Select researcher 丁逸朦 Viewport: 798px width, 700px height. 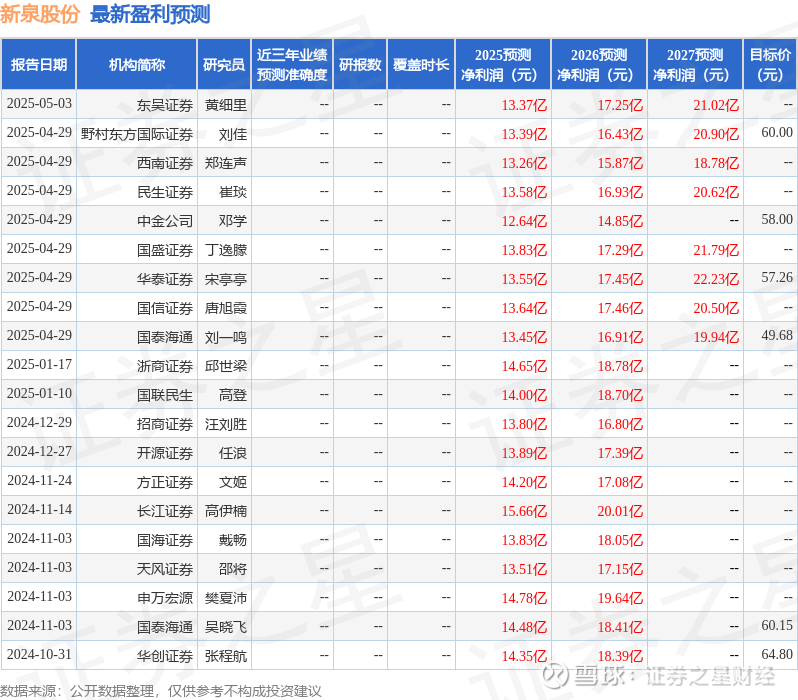pyautogui.click(x=225, y=250)
